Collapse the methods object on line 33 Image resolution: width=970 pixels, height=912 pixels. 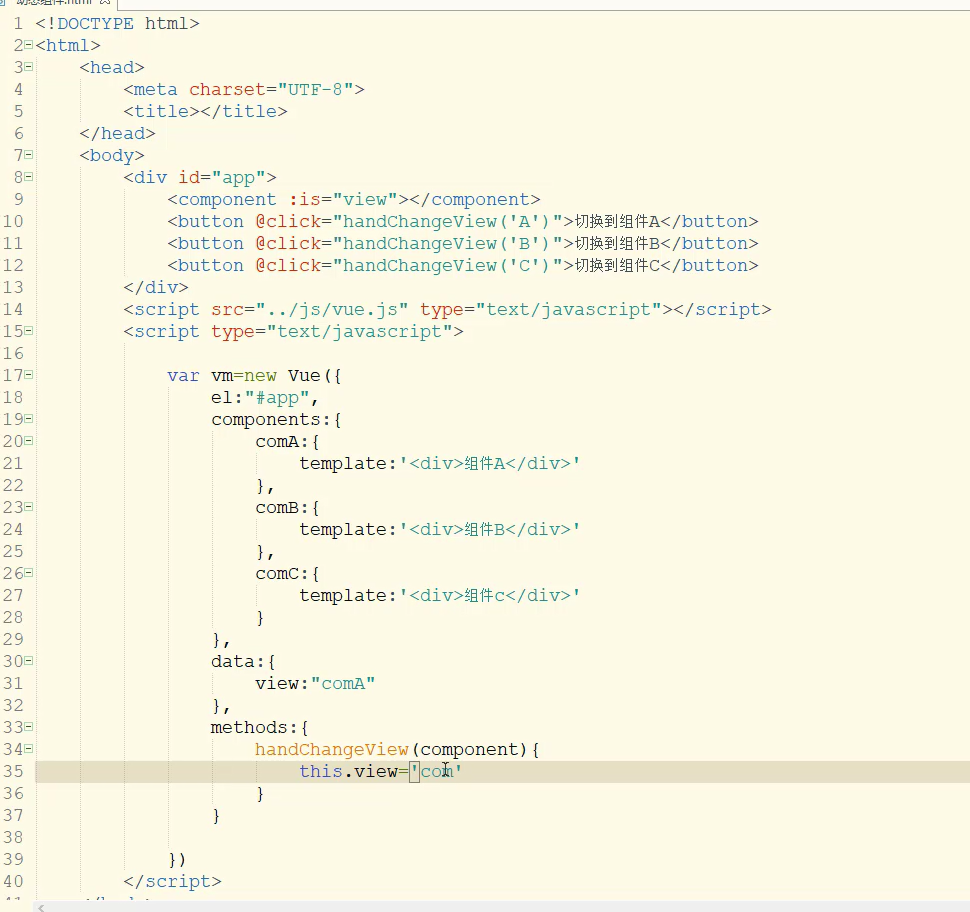28,727
